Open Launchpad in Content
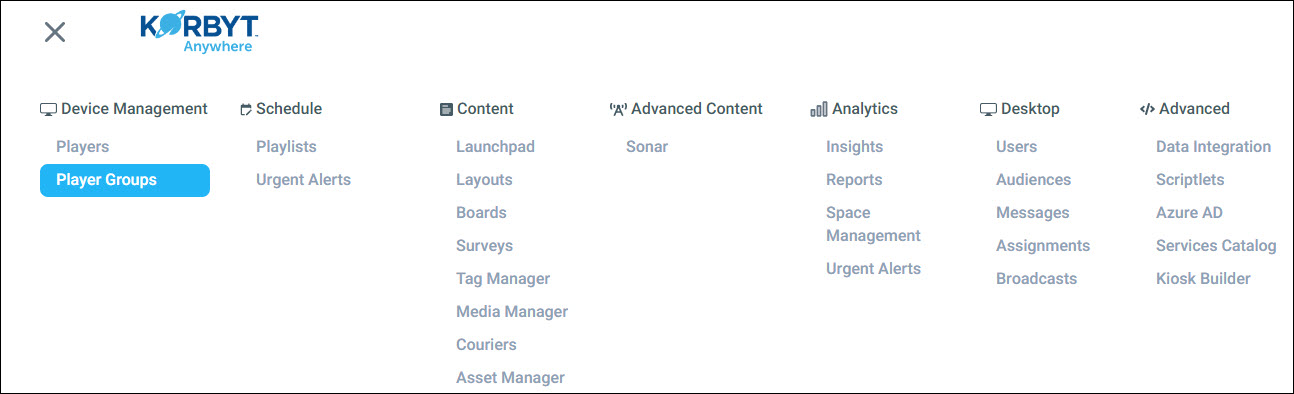Viewport: 1294px width, 394px height. 495,147
